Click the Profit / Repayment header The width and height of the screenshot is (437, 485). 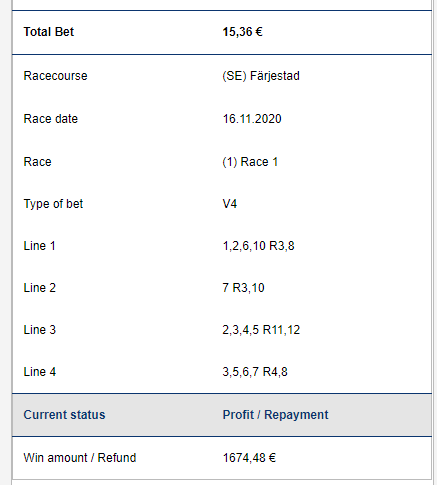coord(275,415)
